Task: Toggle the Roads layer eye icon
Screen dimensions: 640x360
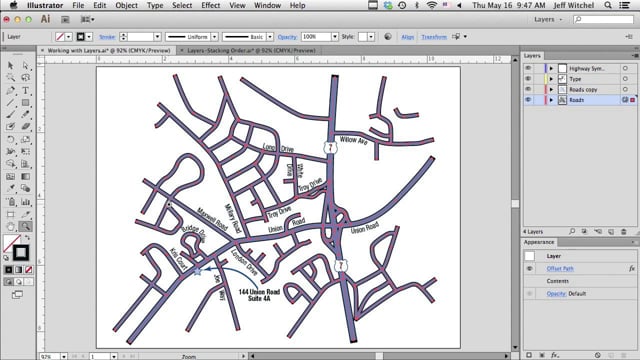Action: coord(528,100)
